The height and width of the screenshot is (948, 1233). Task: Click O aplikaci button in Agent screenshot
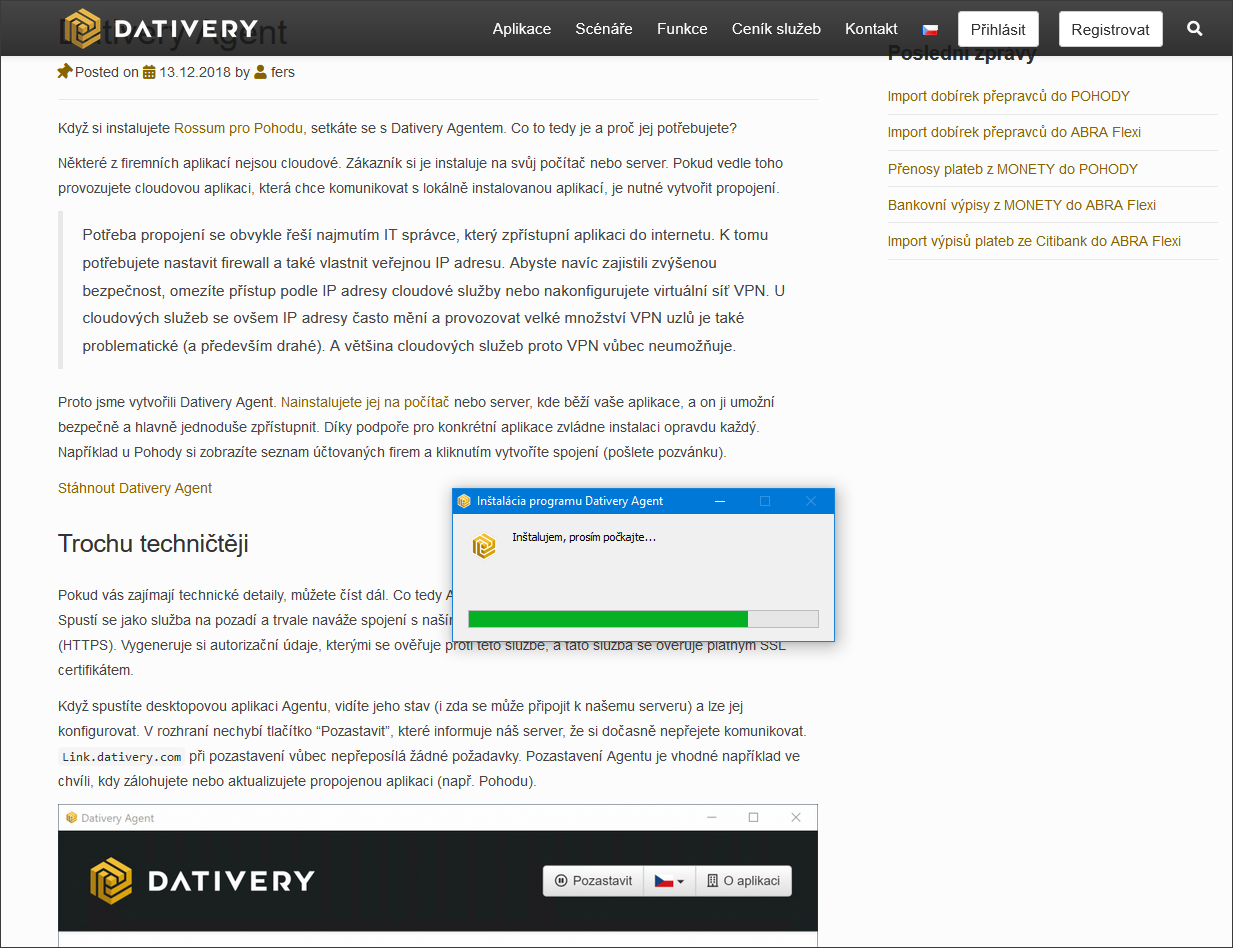coord(744,881)
